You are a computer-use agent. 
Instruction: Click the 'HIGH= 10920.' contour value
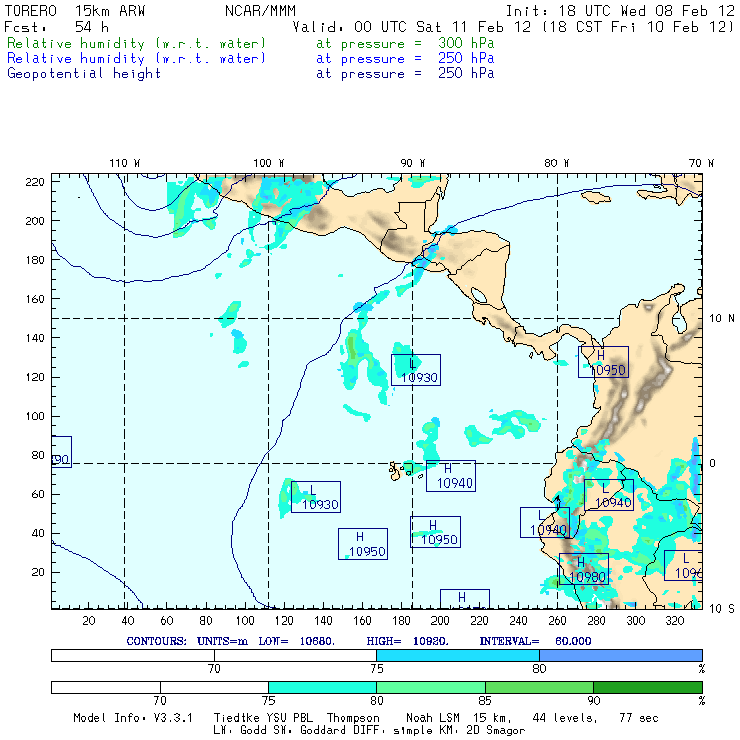click(407, 641)
